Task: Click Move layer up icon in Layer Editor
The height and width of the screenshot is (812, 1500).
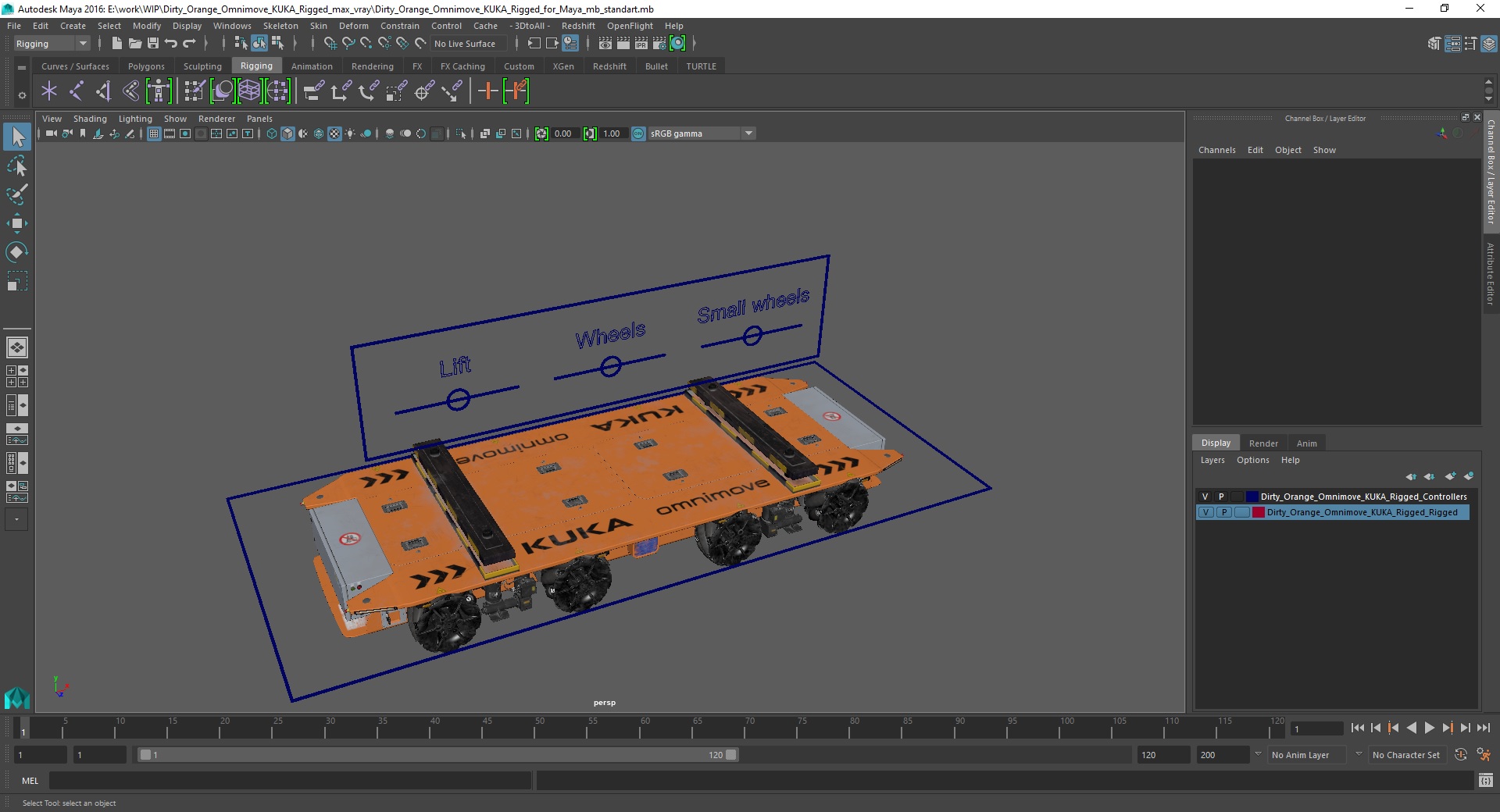Action: click(1411, 476)
